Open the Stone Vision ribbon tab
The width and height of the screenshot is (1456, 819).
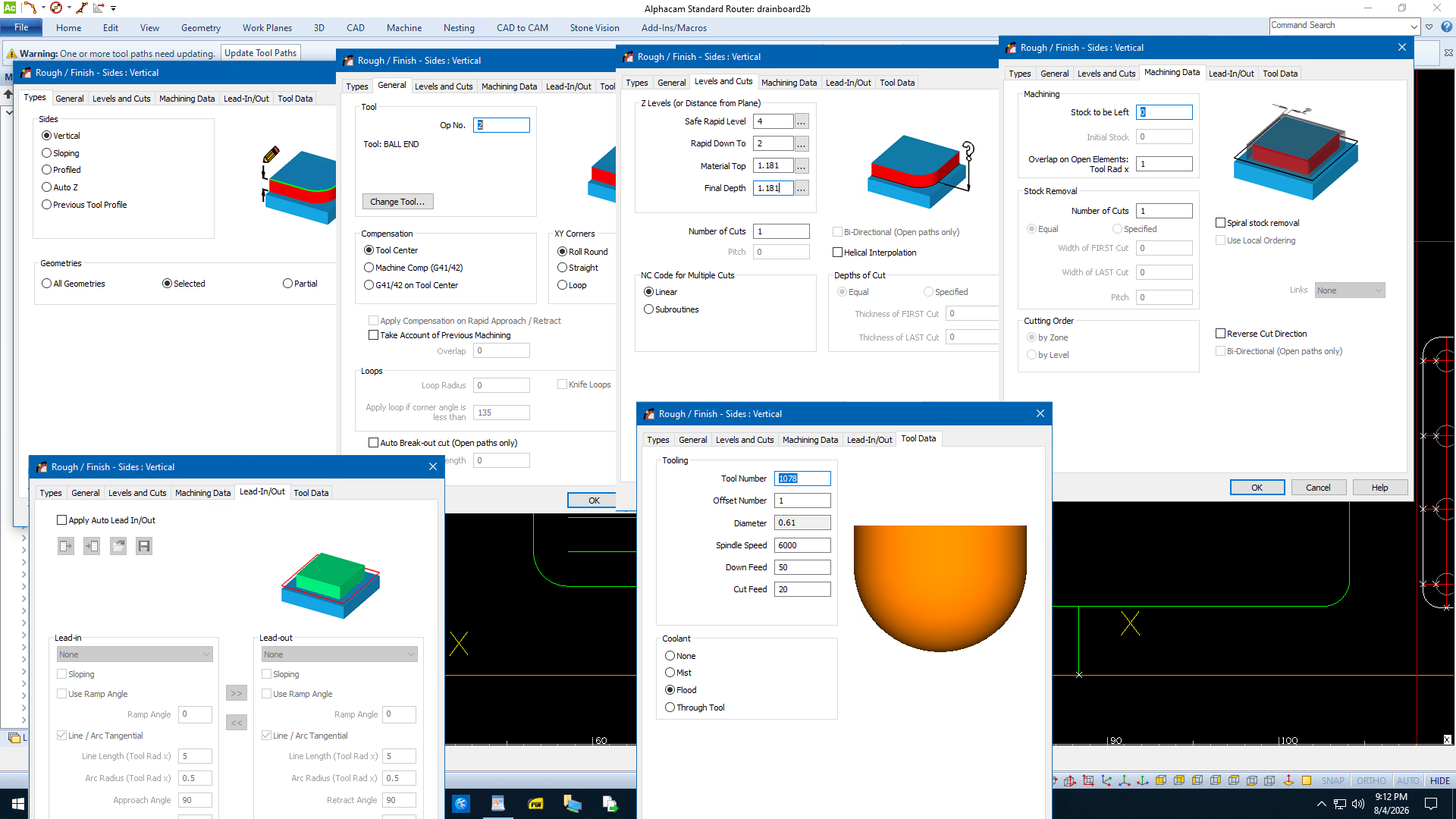pos(595,28)
